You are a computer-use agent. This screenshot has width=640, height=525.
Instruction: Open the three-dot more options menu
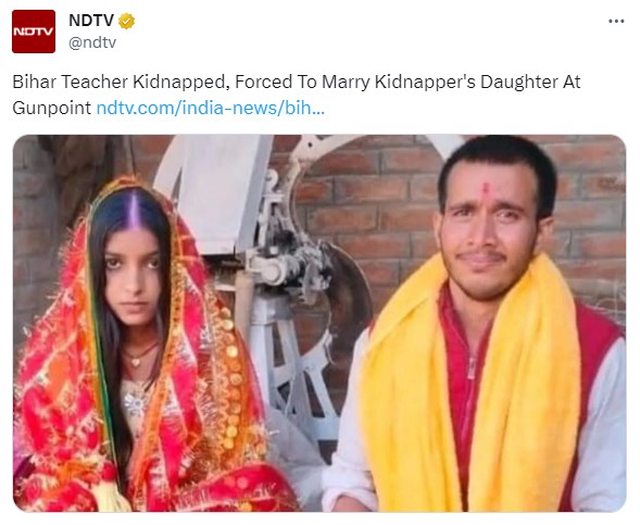pyautogui.click(x=616, y=21)
